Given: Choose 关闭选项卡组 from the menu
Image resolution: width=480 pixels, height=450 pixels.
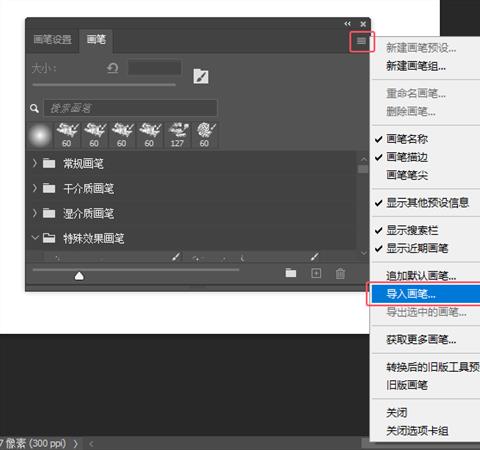Looking at the screenshot, I should pyautogui.click(x=417, y=431).
